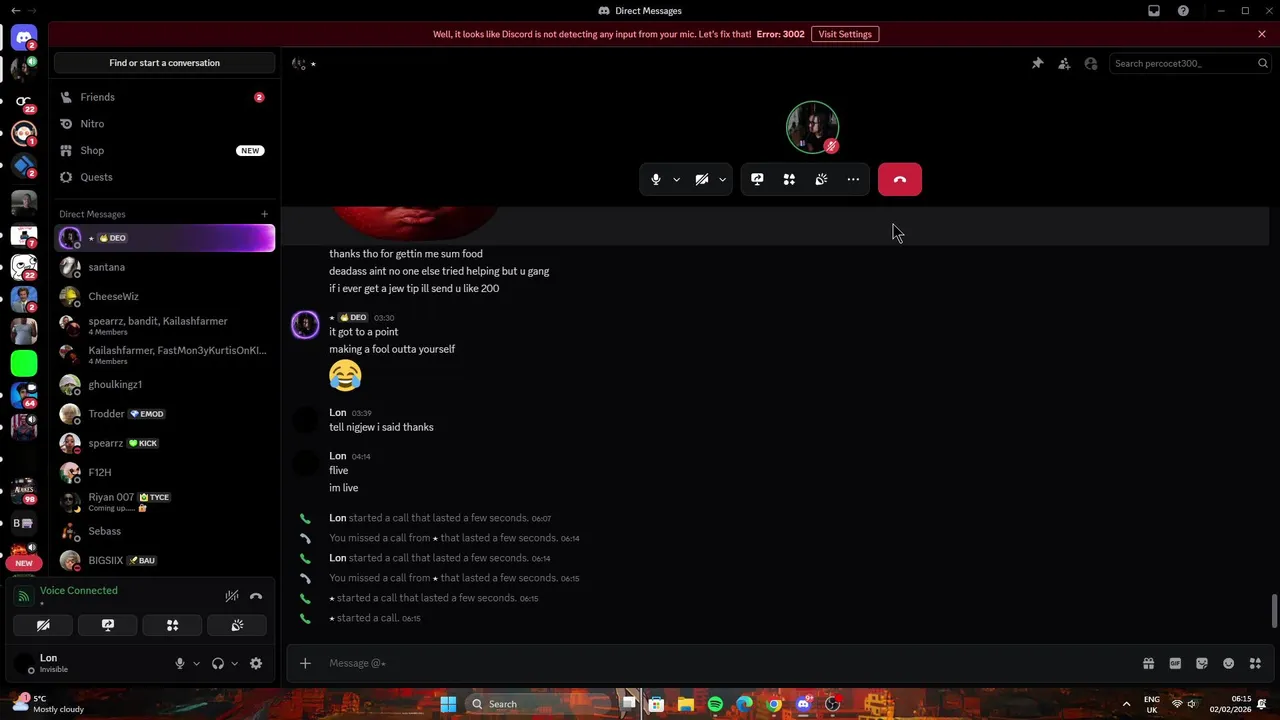Click Visit Settings in error banner
This screenshot has height=720, width=1280.
pyautogui.click(x=845, y=34)
